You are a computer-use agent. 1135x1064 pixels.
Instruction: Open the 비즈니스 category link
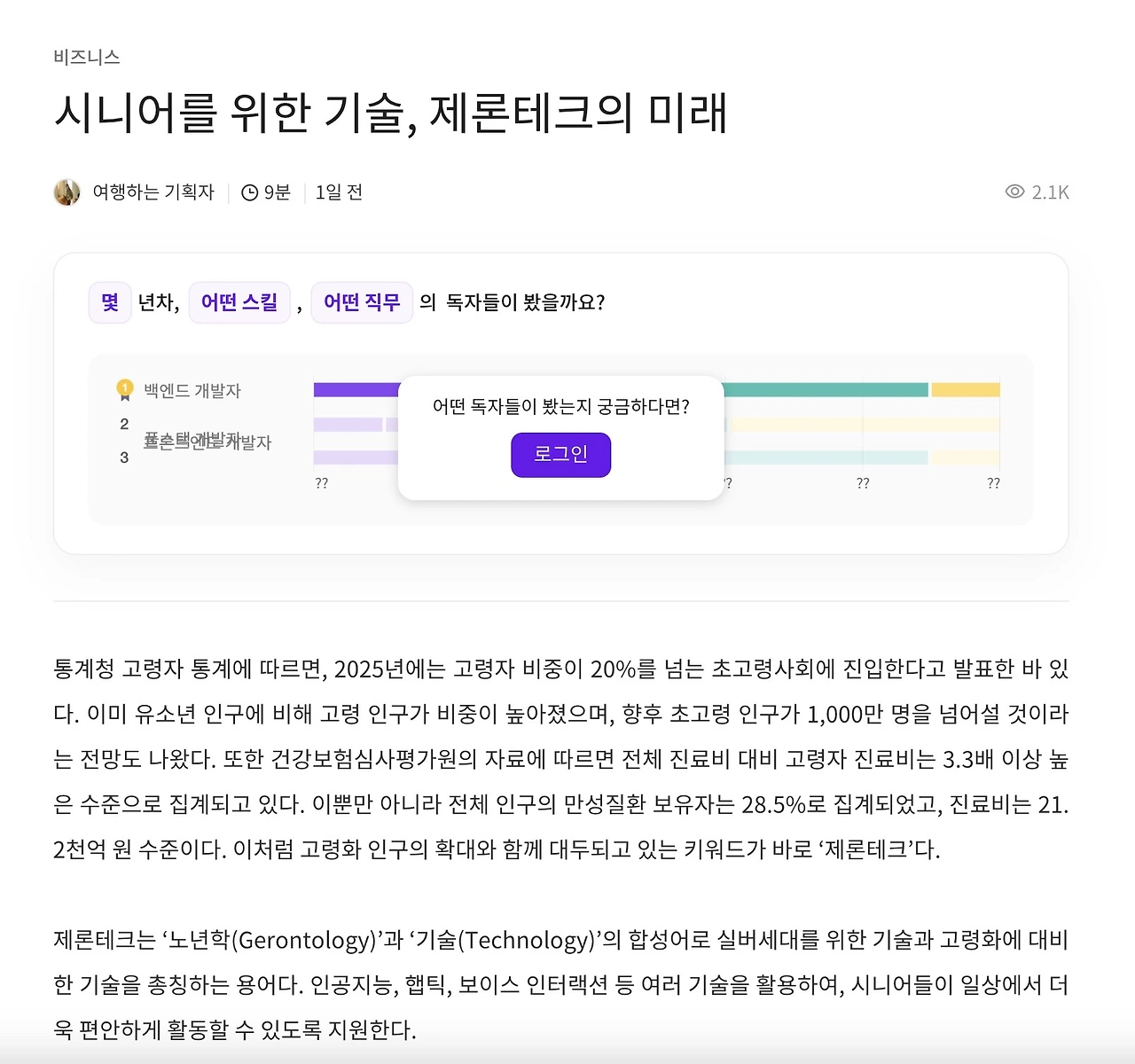click(x=87, y=57)
